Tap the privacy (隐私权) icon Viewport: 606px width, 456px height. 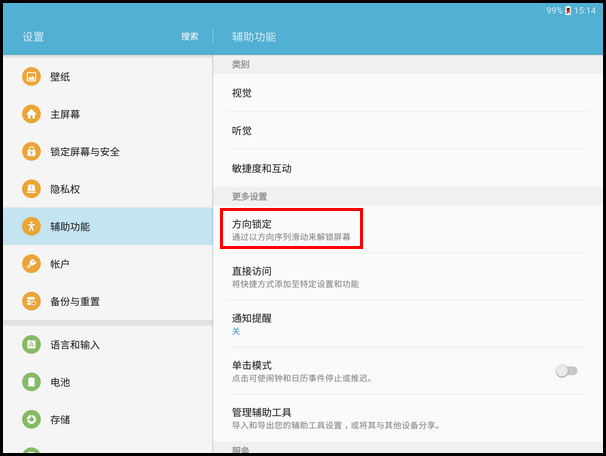click(31, 189)
